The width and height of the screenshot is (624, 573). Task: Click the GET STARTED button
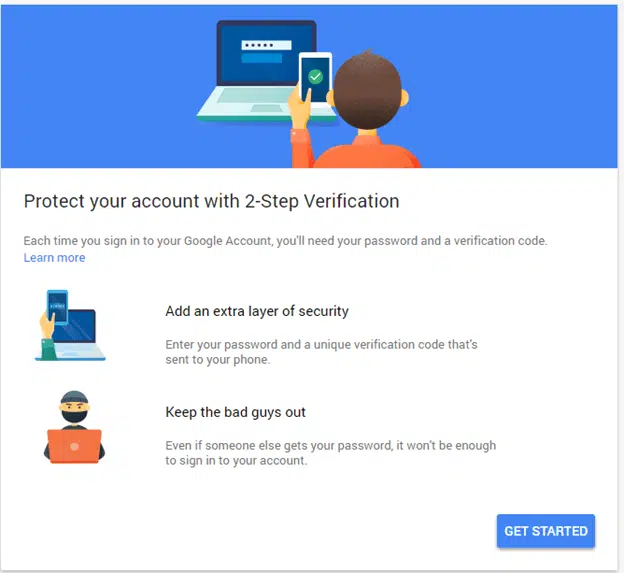(546, 531)
